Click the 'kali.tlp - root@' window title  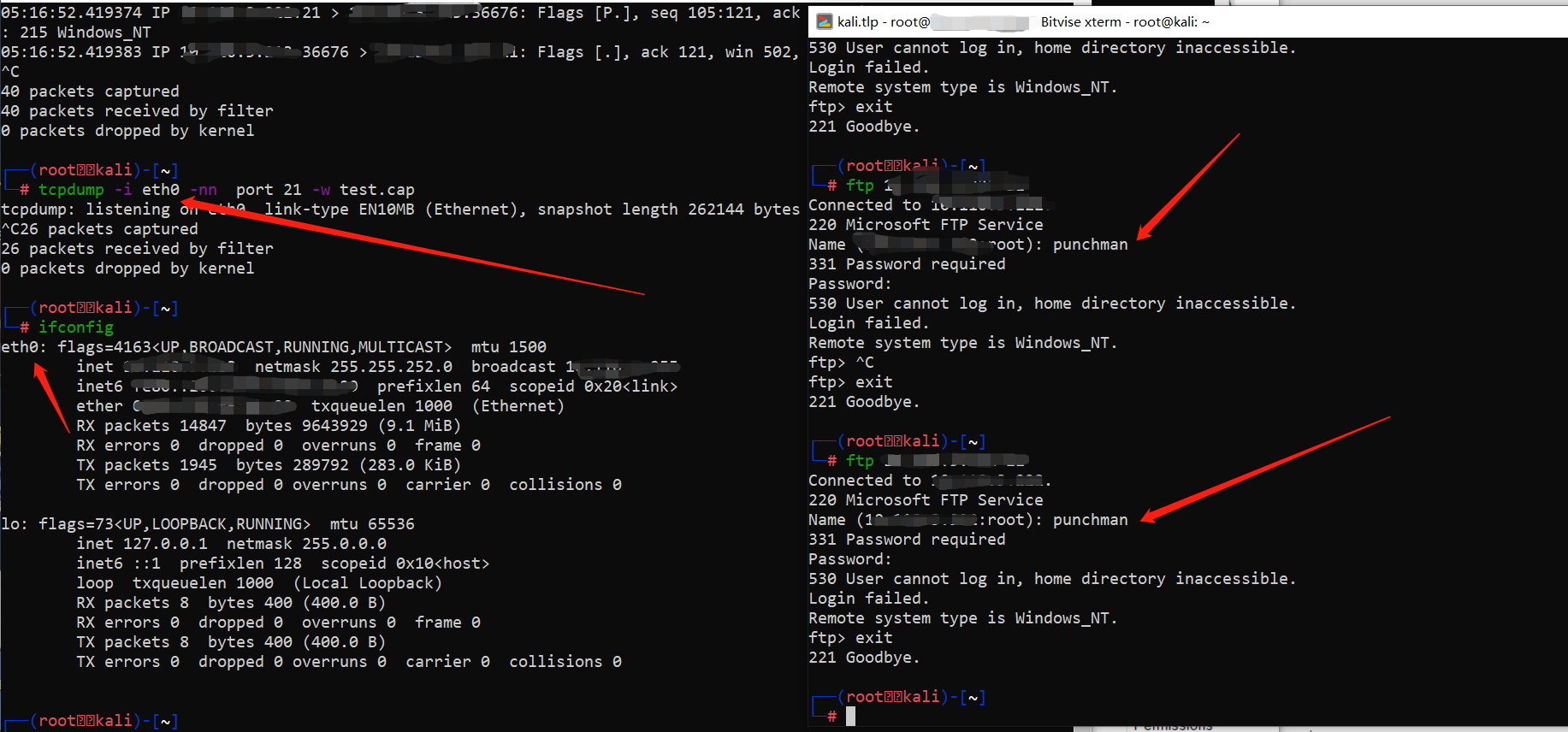point(884,22)
